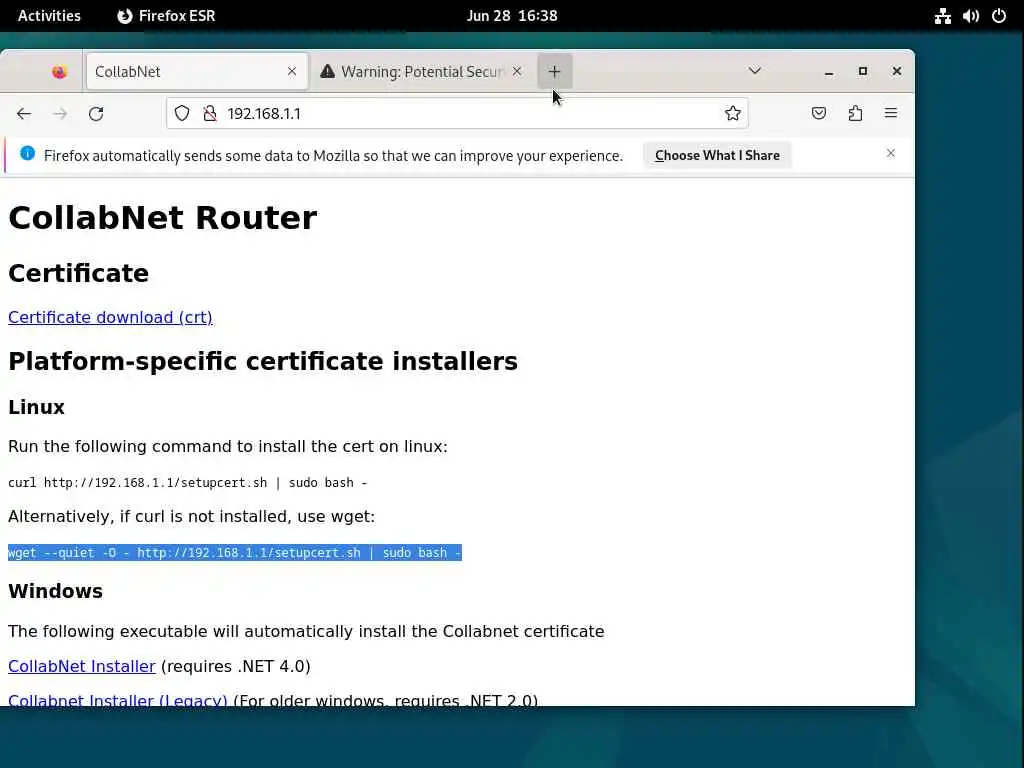Reload the current page
1024x768 pixels.
(96, 114)
